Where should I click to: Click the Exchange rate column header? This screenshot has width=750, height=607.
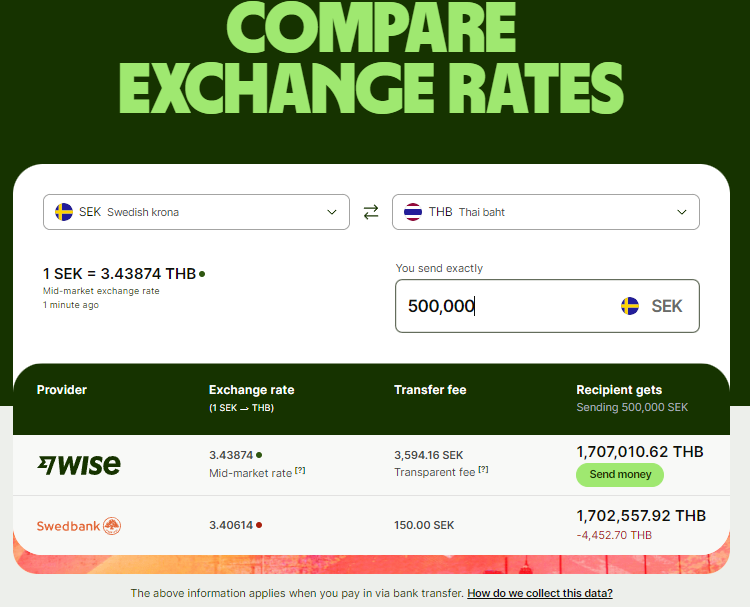click(x=251, y=390)
